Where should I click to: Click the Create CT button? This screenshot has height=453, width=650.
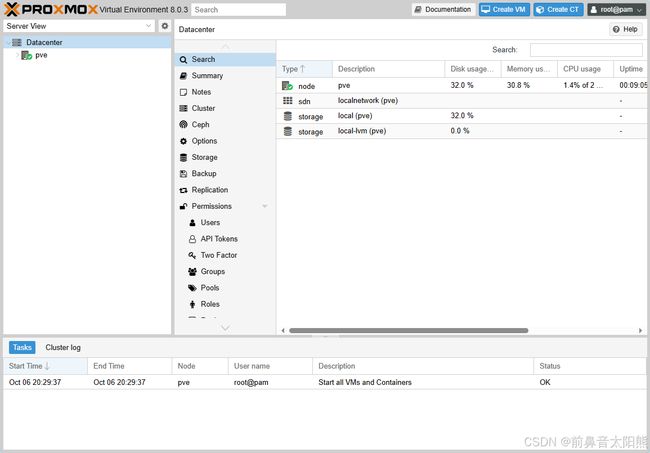(558, 9)
